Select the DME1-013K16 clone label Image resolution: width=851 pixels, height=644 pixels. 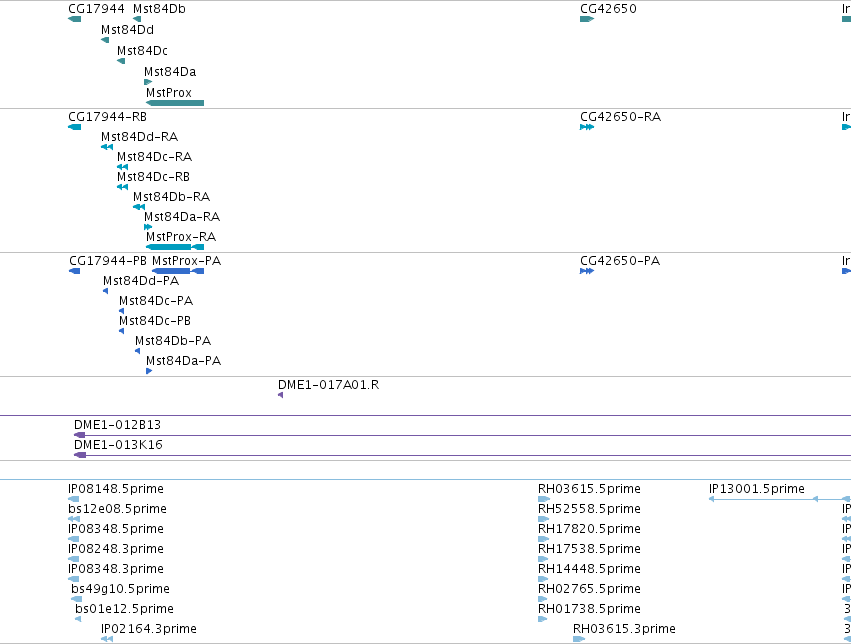click(118, 445)
